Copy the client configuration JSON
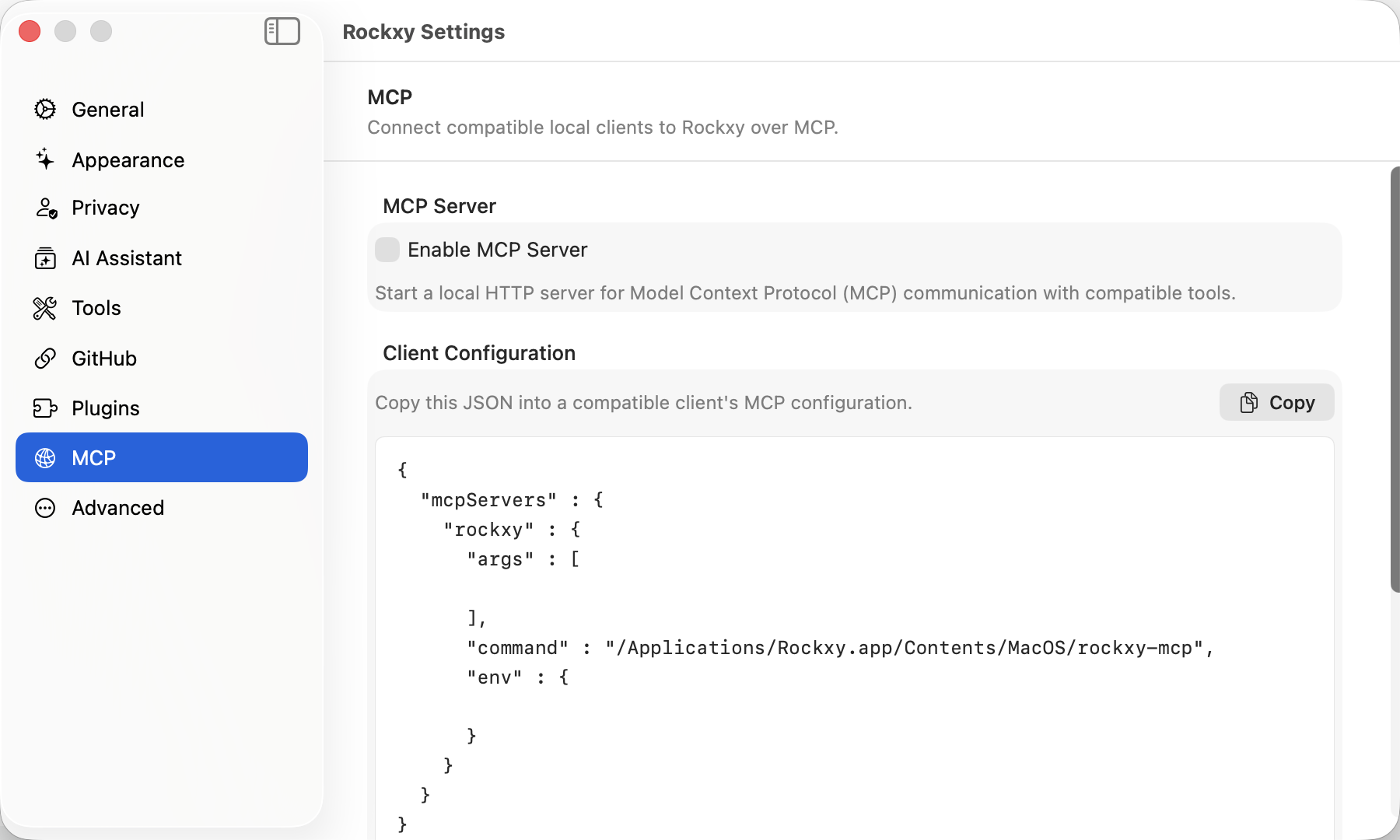This screenshot has height=840, width=1400. coord(1276,402)
